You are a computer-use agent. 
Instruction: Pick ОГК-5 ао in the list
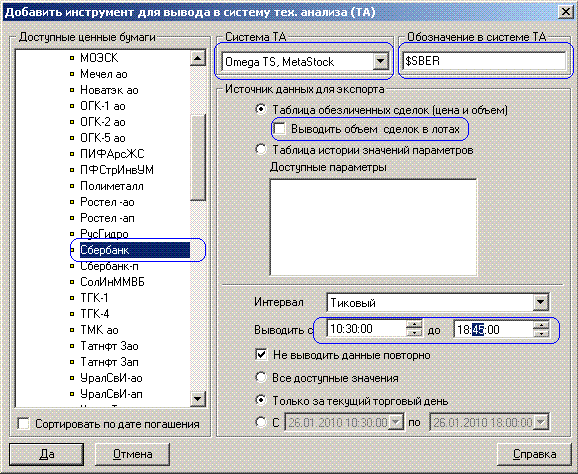103,138
